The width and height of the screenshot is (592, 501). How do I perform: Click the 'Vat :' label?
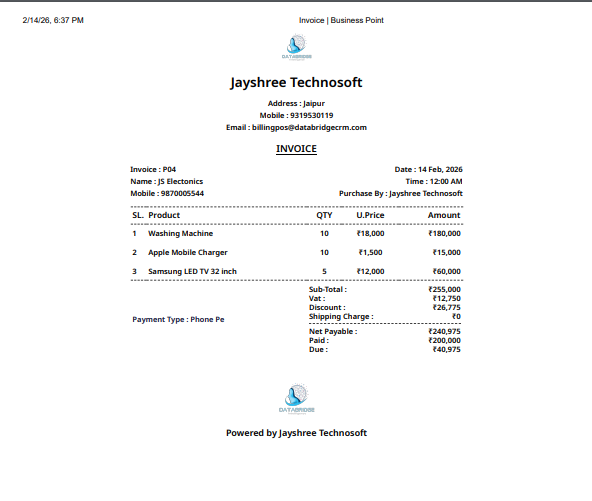coord(317,299)
